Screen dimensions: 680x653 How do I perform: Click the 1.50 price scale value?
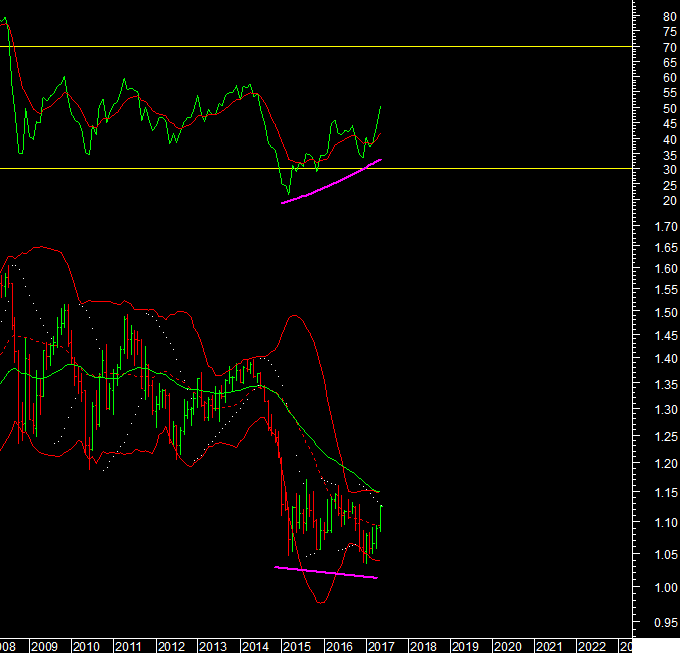(665, 313)
